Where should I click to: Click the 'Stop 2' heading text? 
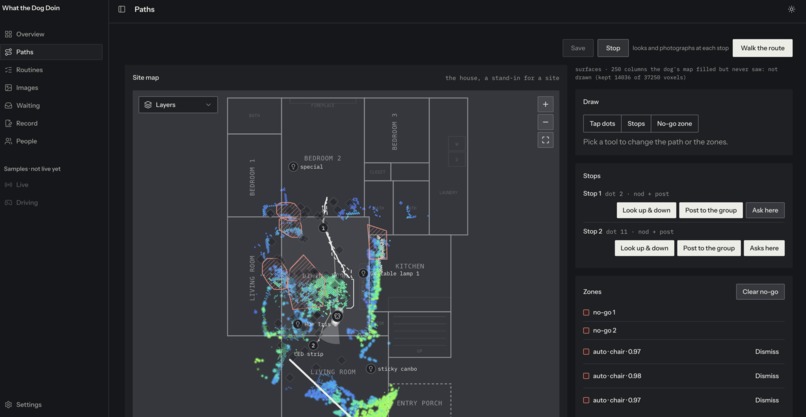coord(593,231)
